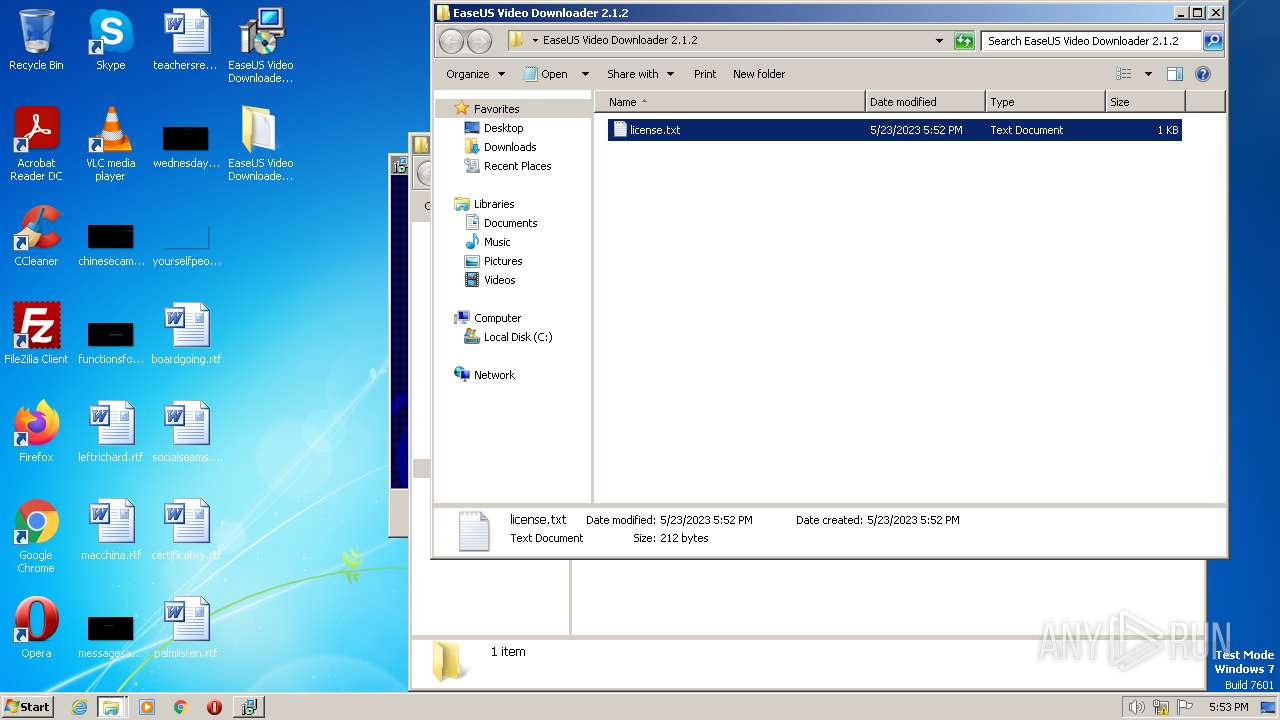Select palmlisten.rtf desktop file

click(186, 628)
